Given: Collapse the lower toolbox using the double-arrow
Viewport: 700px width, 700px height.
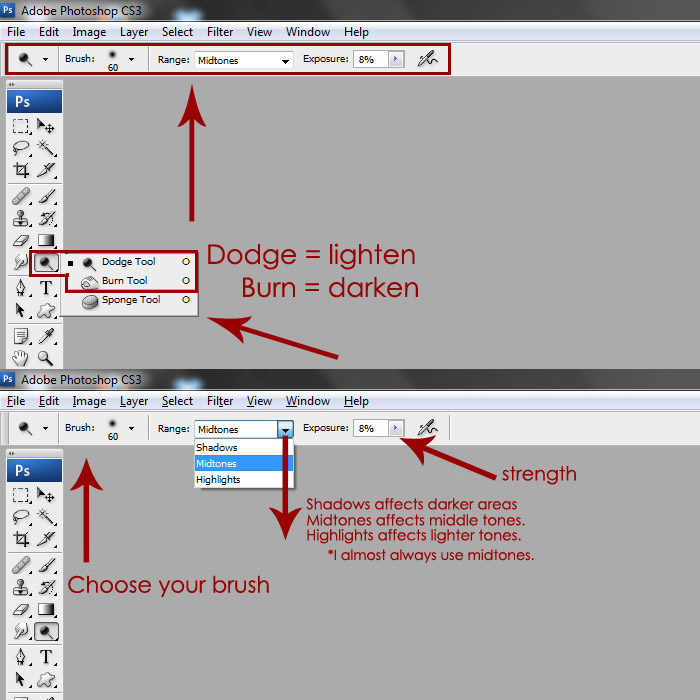Looking at the screenshot, I should pyautogui.click(x=11, y=453).
